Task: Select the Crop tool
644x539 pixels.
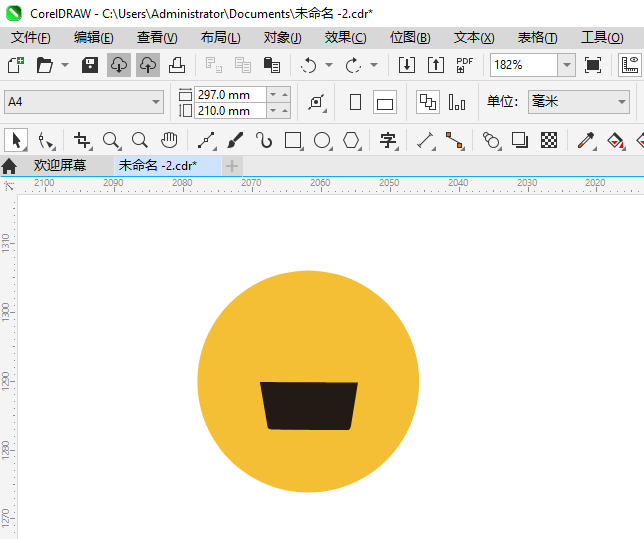Action: pos(83,141)
